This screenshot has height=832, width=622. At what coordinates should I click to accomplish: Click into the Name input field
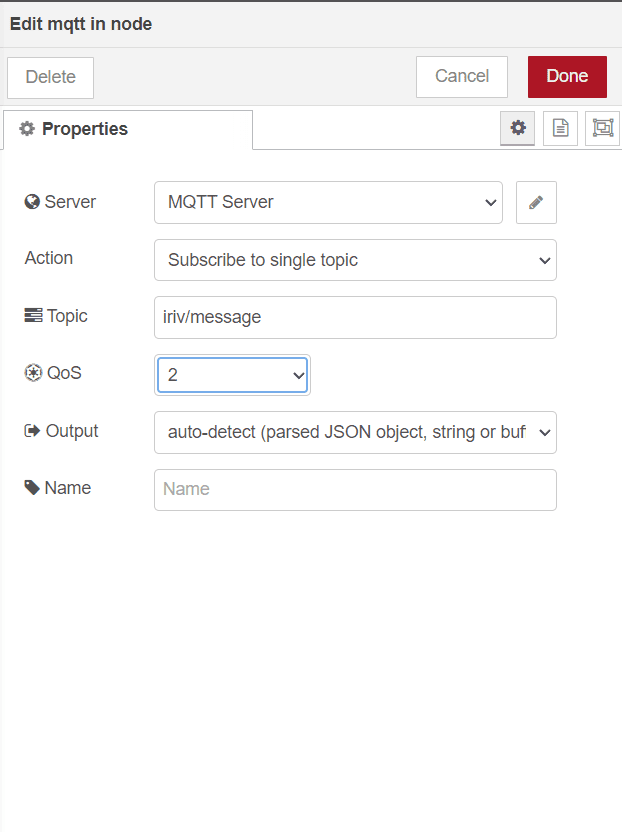355,490
